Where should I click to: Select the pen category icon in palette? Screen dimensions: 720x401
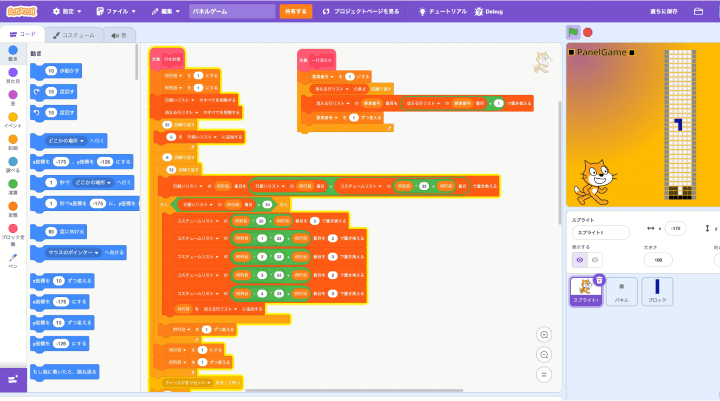[13, 260]
